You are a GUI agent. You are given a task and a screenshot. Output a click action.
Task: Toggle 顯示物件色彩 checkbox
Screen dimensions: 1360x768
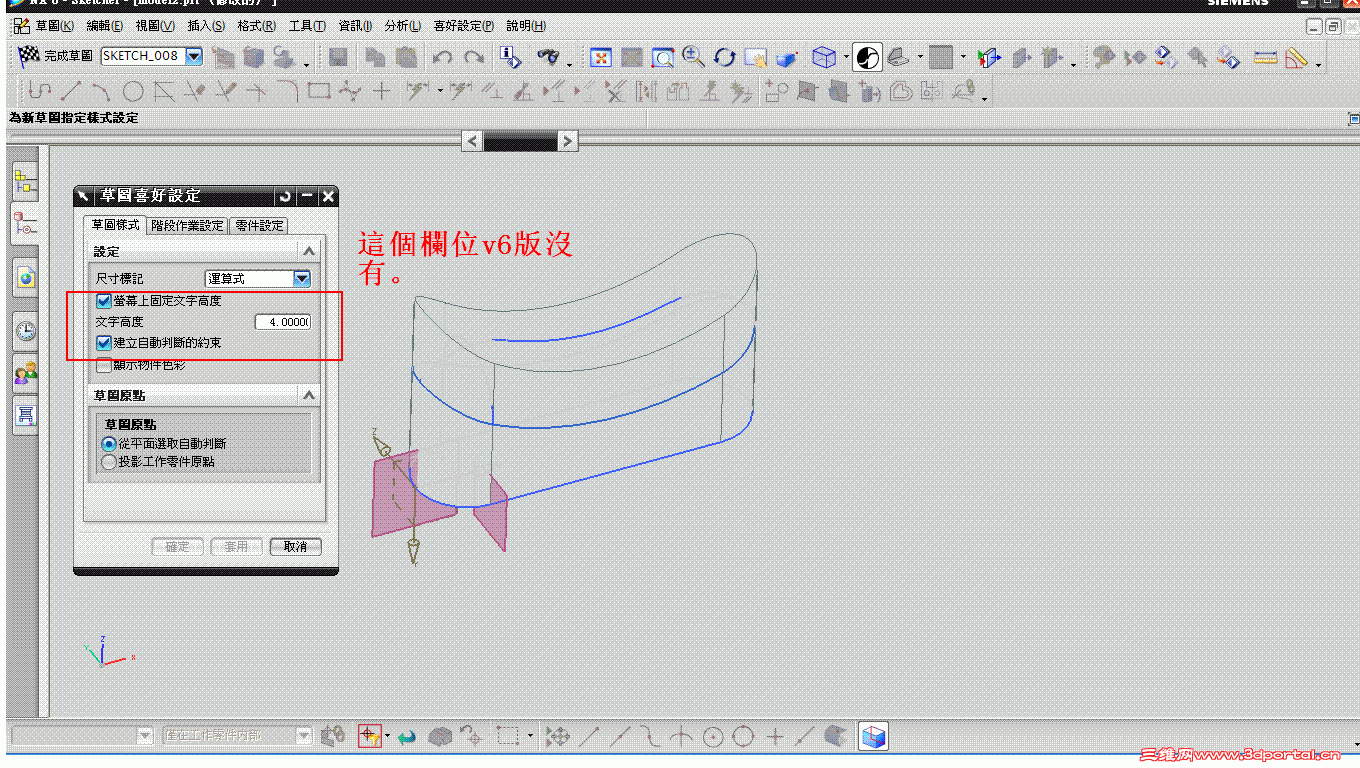click(x=103, y=365)
